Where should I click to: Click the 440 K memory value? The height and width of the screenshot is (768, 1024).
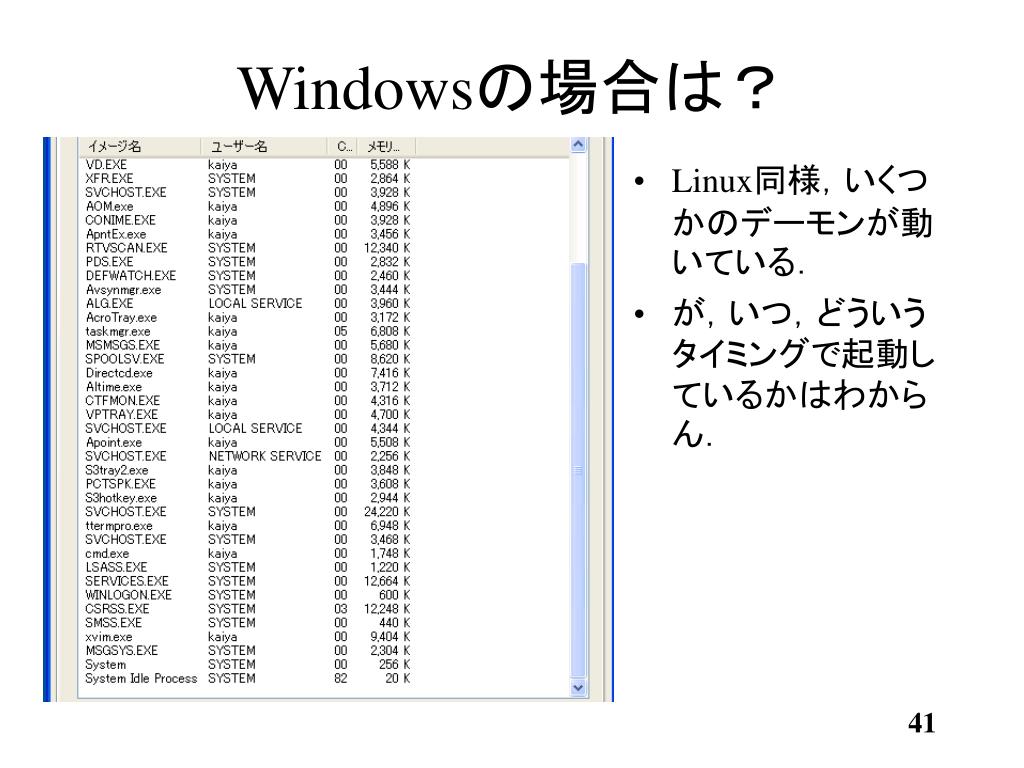pyautogui.click(x=394, y=623)
